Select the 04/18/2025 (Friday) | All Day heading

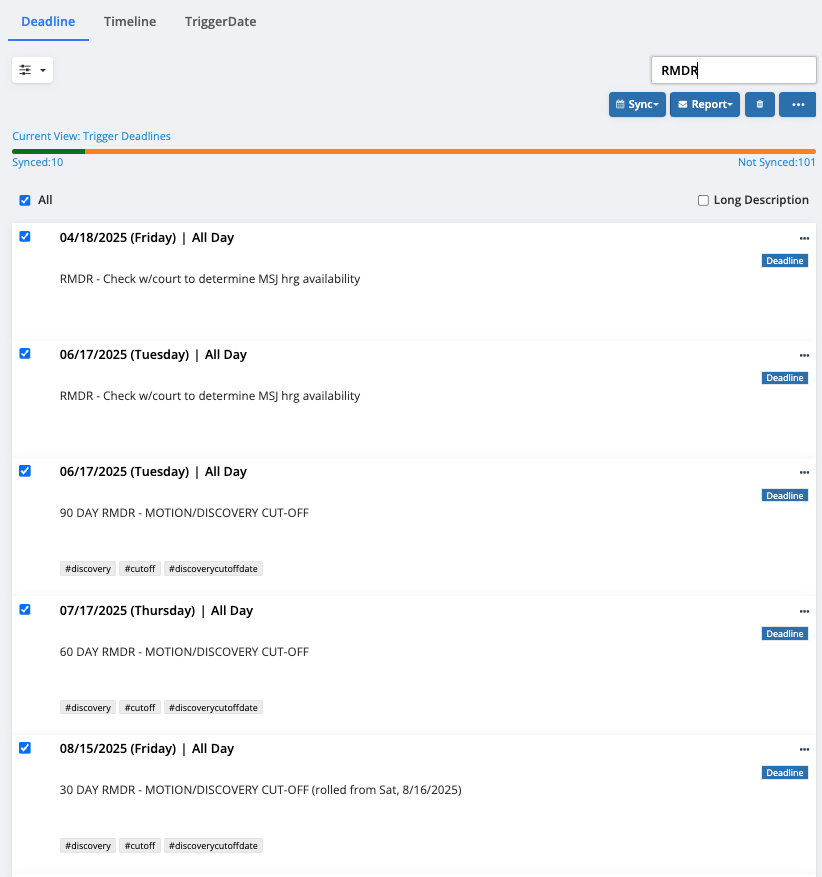coord(147,238)
